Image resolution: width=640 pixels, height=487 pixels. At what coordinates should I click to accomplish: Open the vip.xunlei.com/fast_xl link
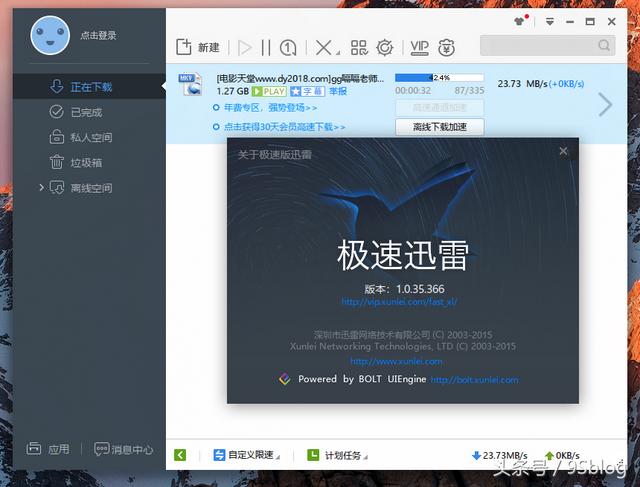pyautogui.click(x=399, y=302)
